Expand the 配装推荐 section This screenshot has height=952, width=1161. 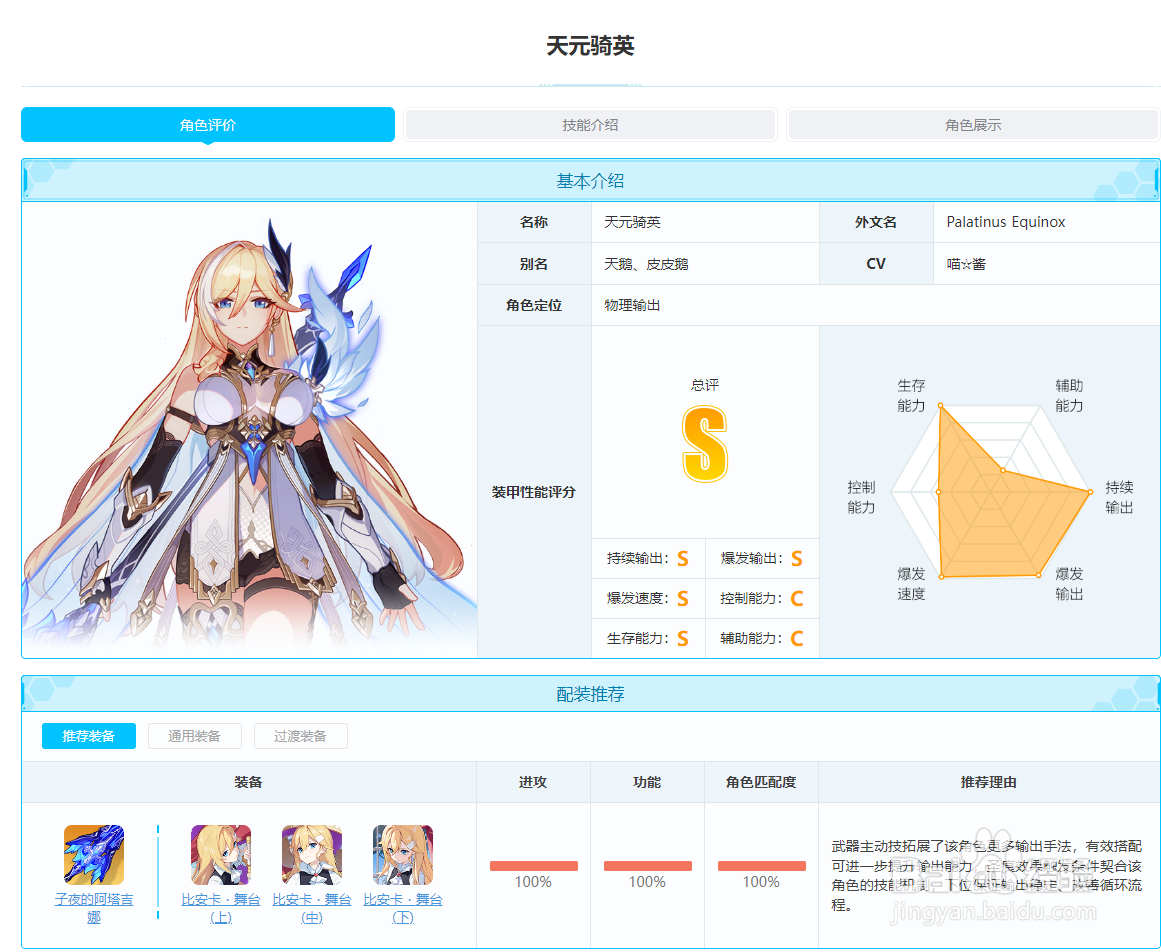[590, 693]
